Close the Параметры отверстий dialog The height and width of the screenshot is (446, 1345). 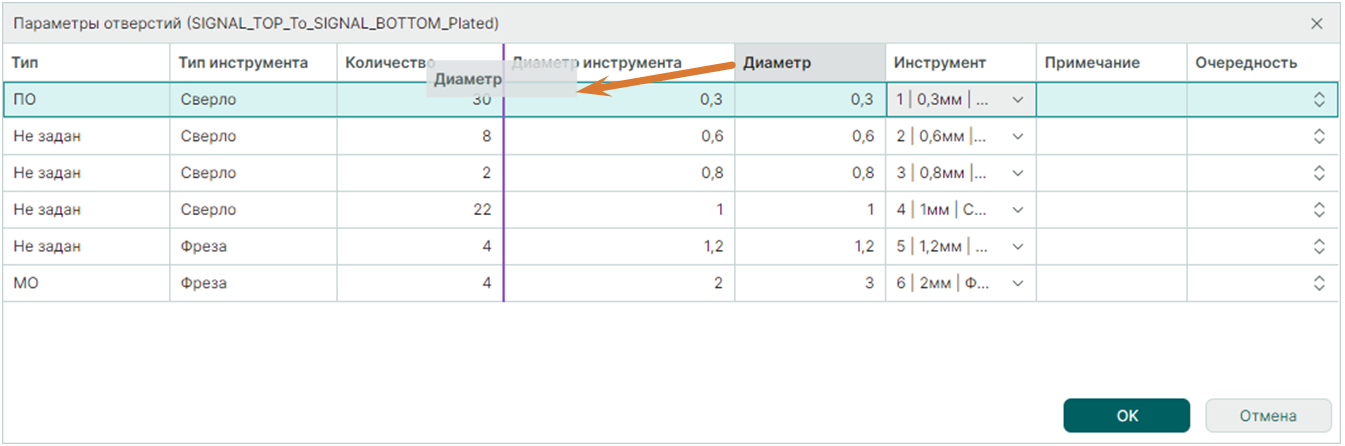1317,22
